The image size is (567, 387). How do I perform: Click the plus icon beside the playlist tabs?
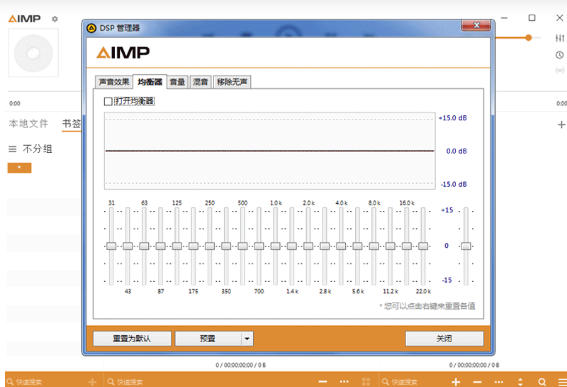pyautogui.click(x=561, y=125)
